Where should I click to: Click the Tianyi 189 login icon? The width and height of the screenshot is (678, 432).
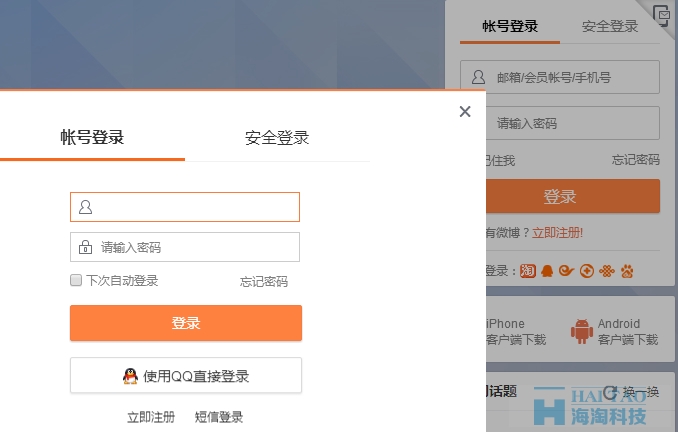coord(567,271)
